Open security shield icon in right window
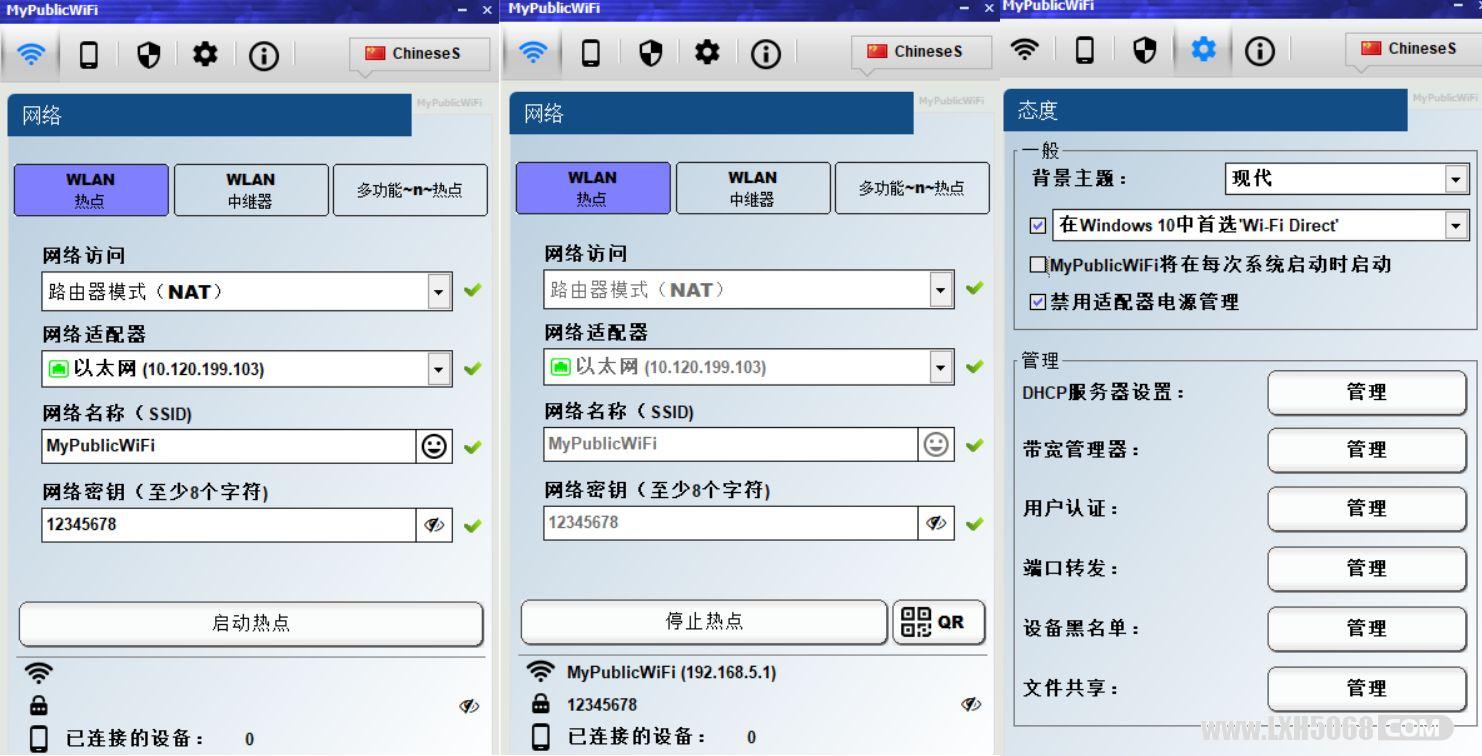 tap(1144, 49)
